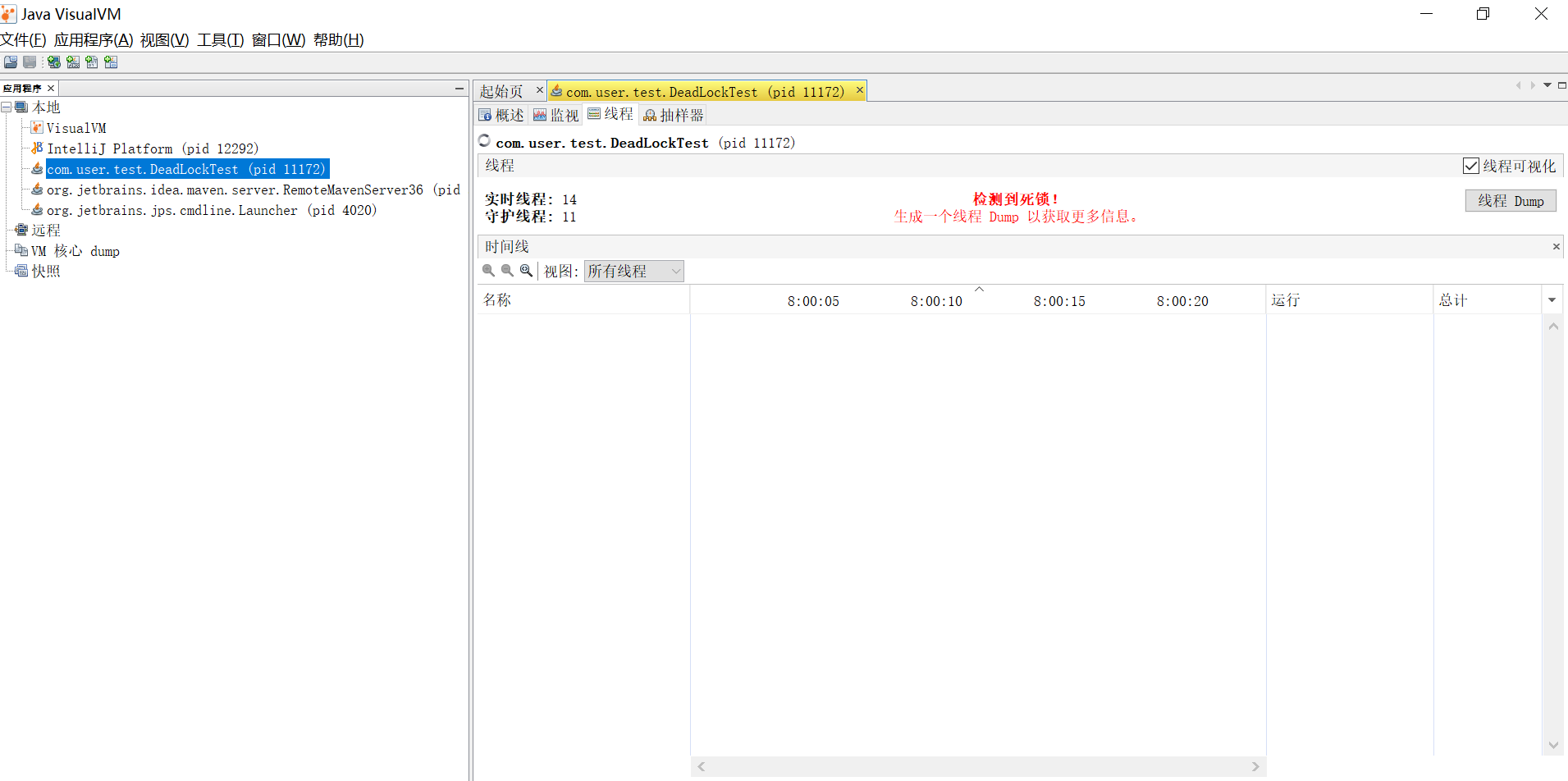Click the scroll document tabs right arrow
1568x781 pixels.
click(x=1533, y=85)
